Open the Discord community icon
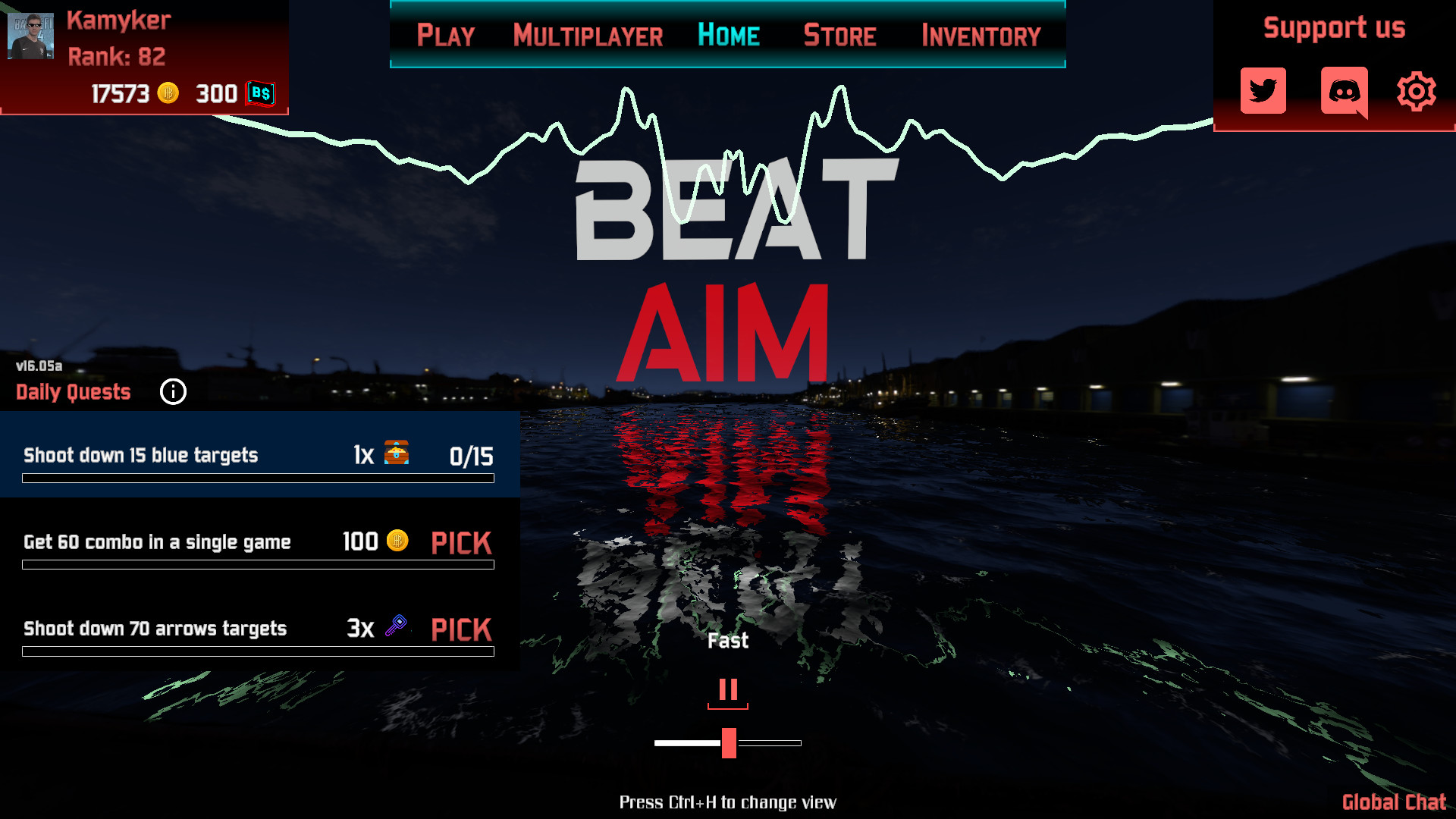This screenshot has height=819, width=1456. [1343, 90]
